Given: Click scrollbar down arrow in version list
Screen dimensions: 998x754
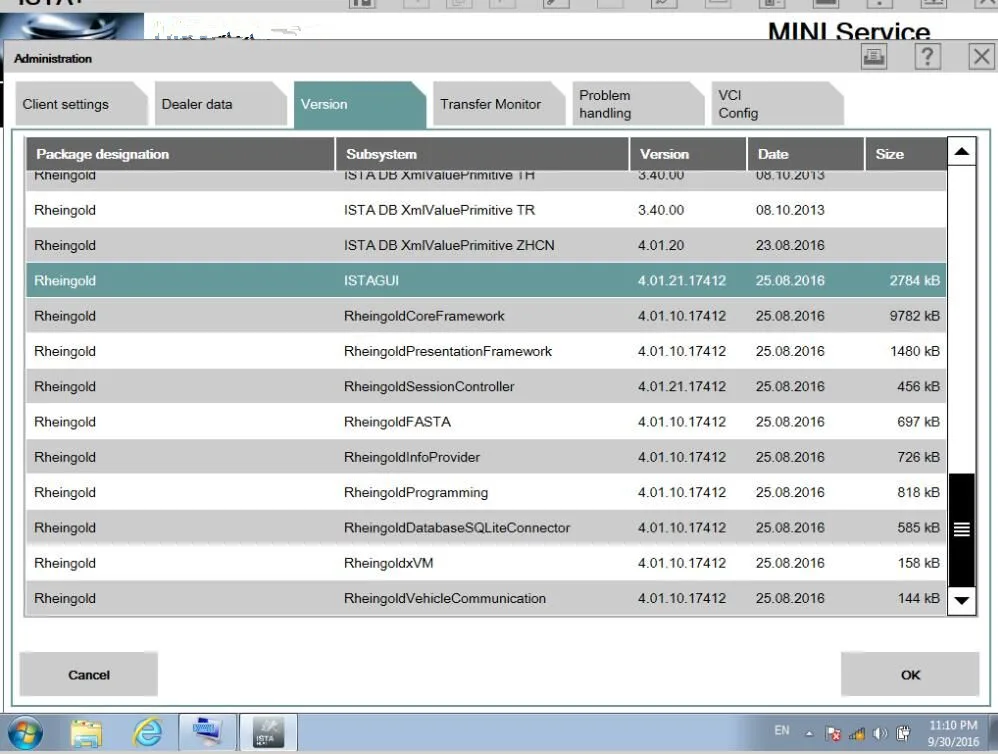Looking at the screenshot, I should [962, 601].
